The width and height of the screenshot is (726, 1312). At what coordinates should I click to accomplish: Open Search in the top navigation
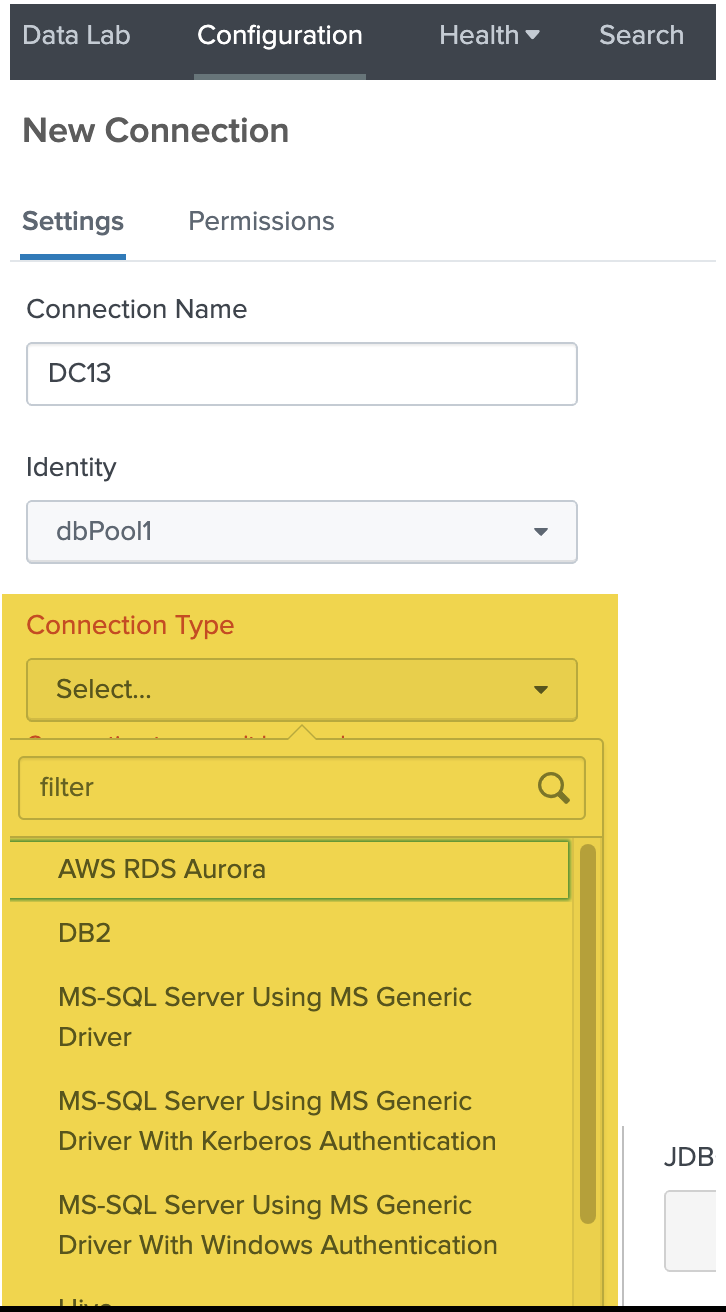[x=641, y=35]
